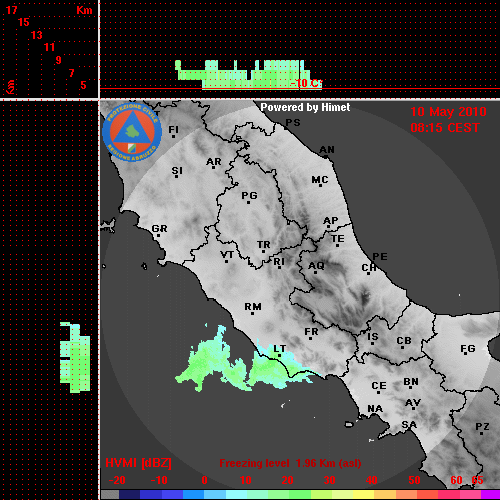Click the 10 May 2010 date text
Viewport: 500px width, 500px height.
point(448,112)
